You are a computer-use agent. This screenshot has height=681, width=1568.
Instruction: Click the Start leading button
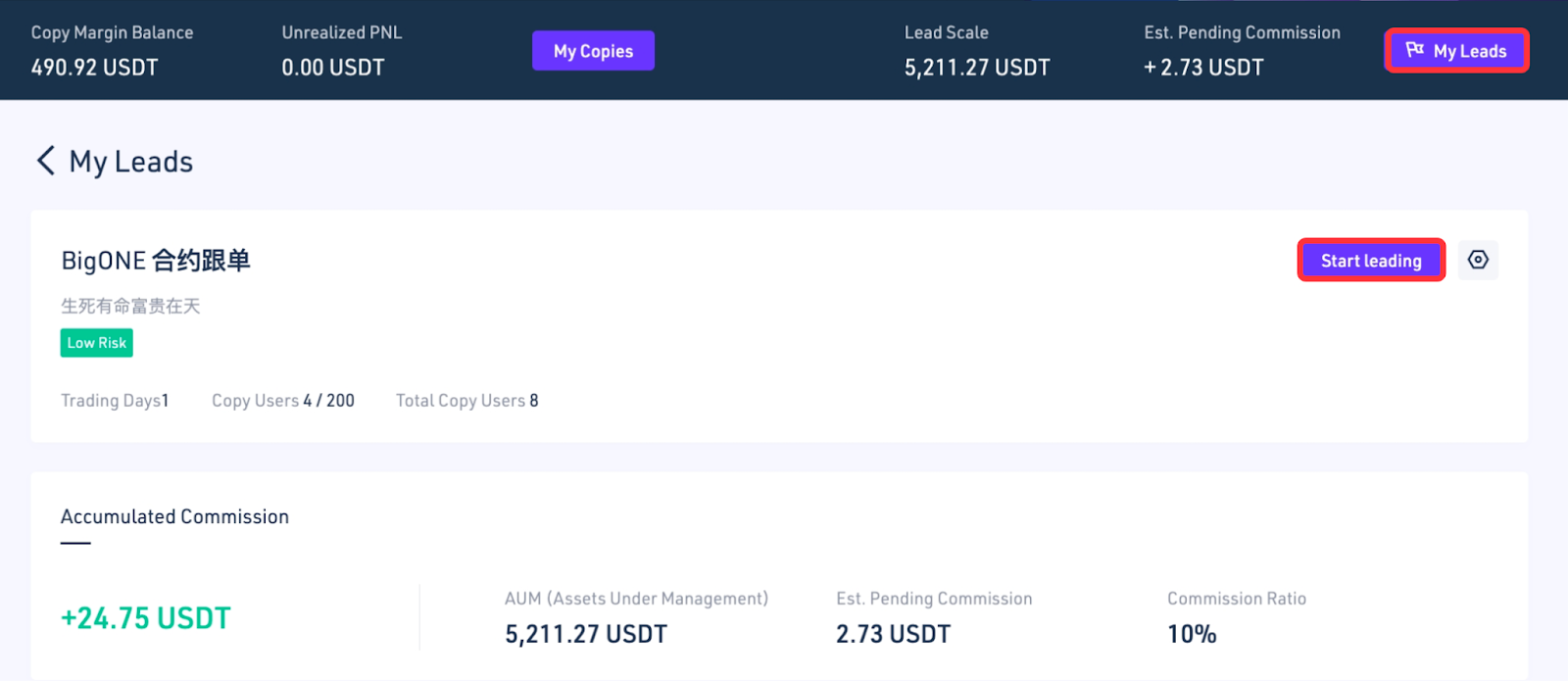[1370, 261]
